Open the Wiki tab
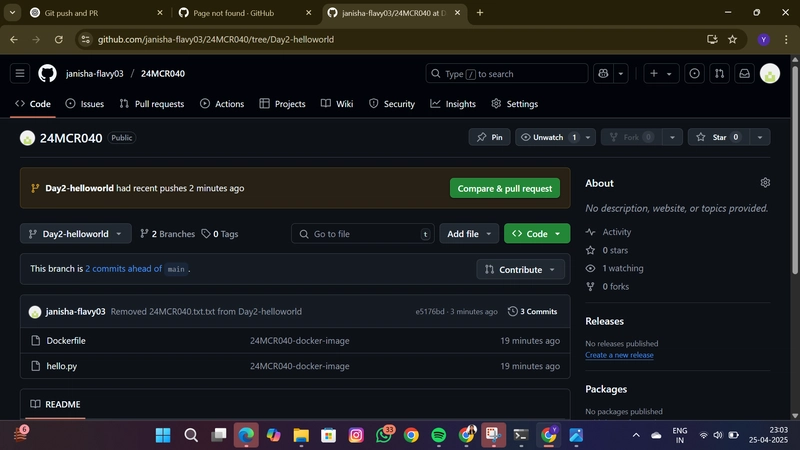 tap(337, 104)
